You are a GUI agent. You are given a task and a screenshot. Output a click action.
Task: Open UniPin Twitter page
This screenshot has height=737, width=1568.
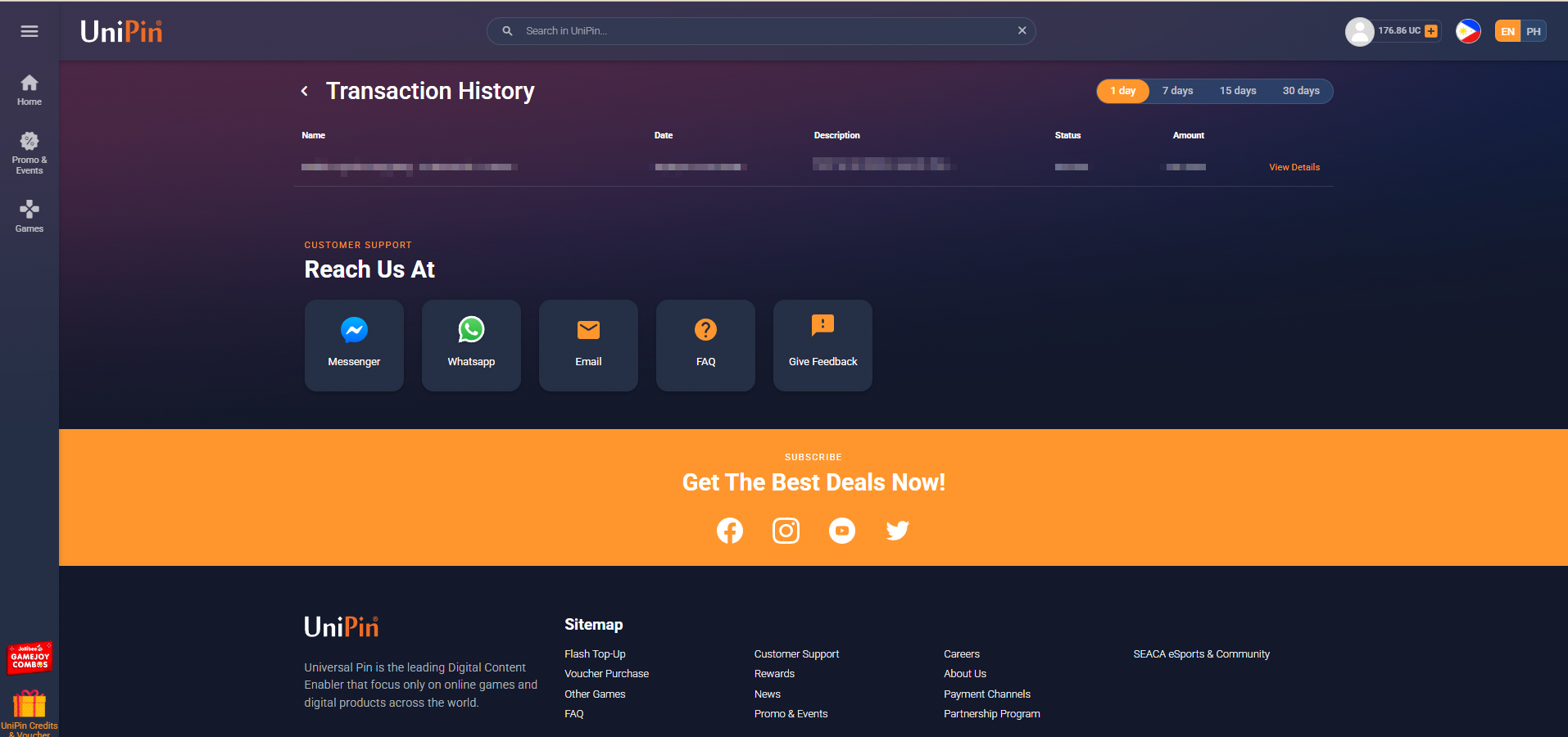pyautogui.click(x=898, y=531)
